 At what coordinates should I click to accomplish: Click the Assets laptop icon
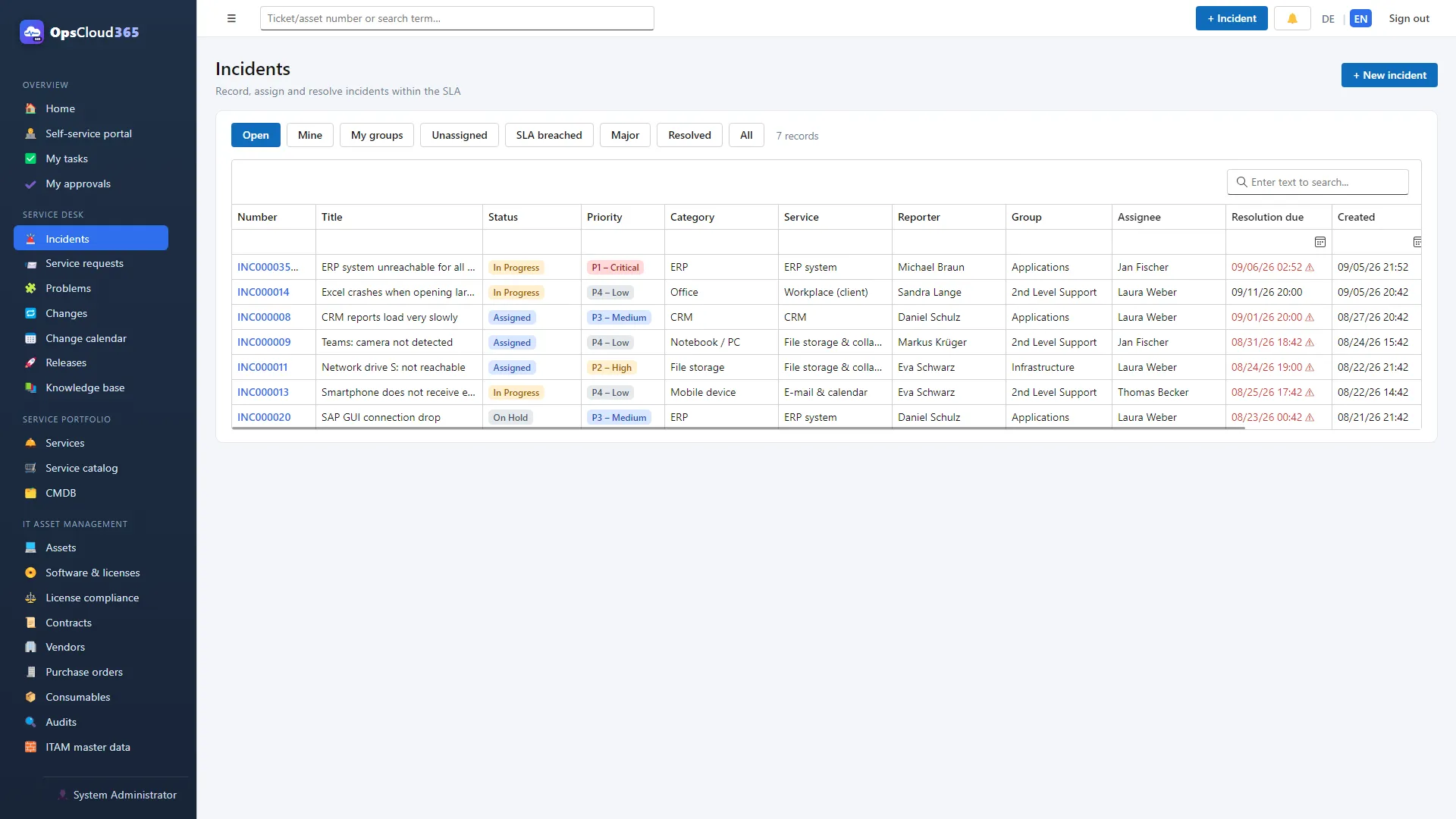30,548
